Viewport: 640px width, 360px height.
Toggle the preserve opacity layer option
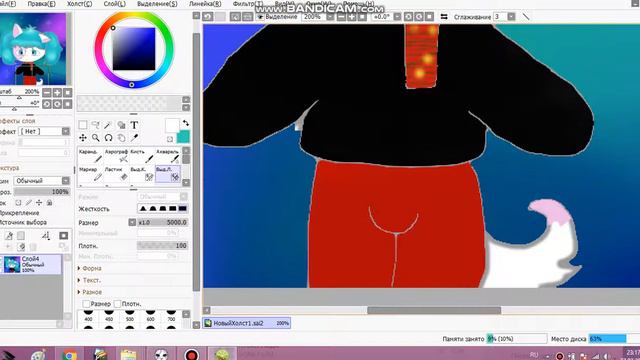point(18,202)
